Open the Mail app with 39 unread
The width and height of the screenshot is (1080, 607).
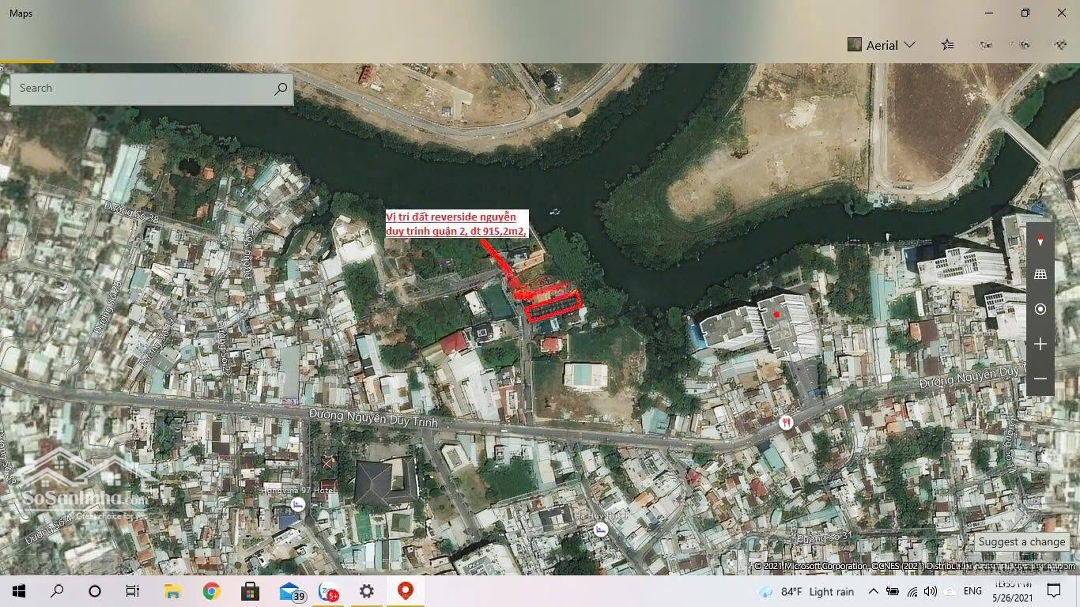[290, 591]
